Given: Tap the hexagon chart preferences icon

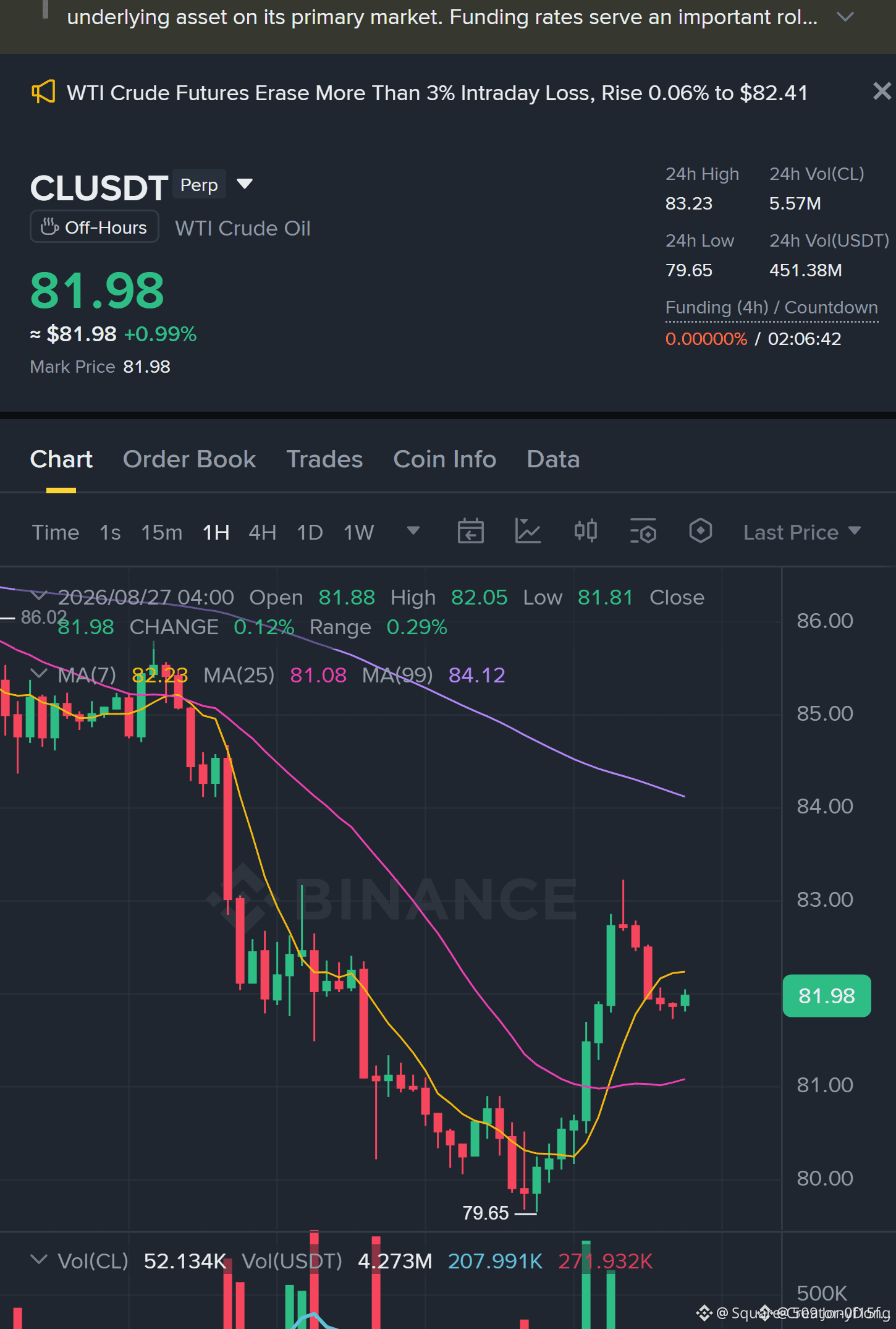Looking at the screenshot, I should (x=700, y=531).
